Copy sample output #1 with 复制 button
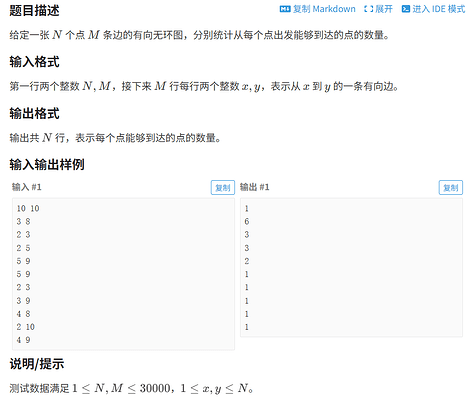The width and height of the screenshot is (471, 400). coord(450,188)
